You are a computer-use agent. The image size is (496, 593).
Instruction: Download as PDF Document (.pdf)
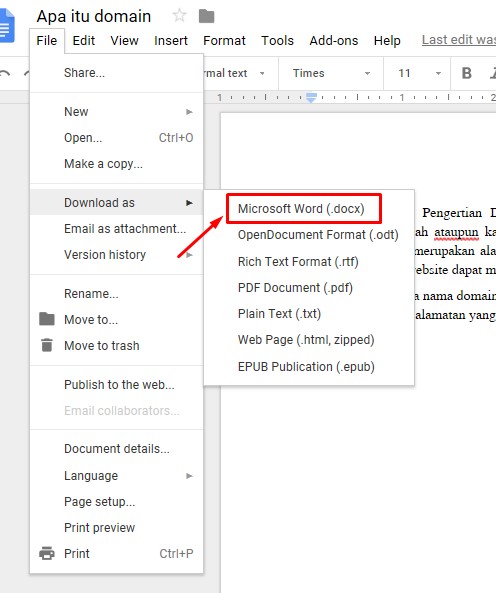[309, 288]
